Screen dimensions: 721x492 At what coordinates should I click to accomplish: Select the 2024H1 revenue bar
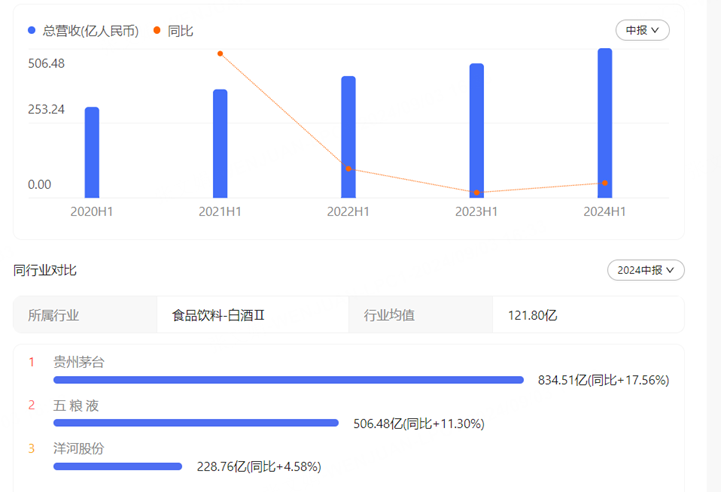[x=605, y=123]
